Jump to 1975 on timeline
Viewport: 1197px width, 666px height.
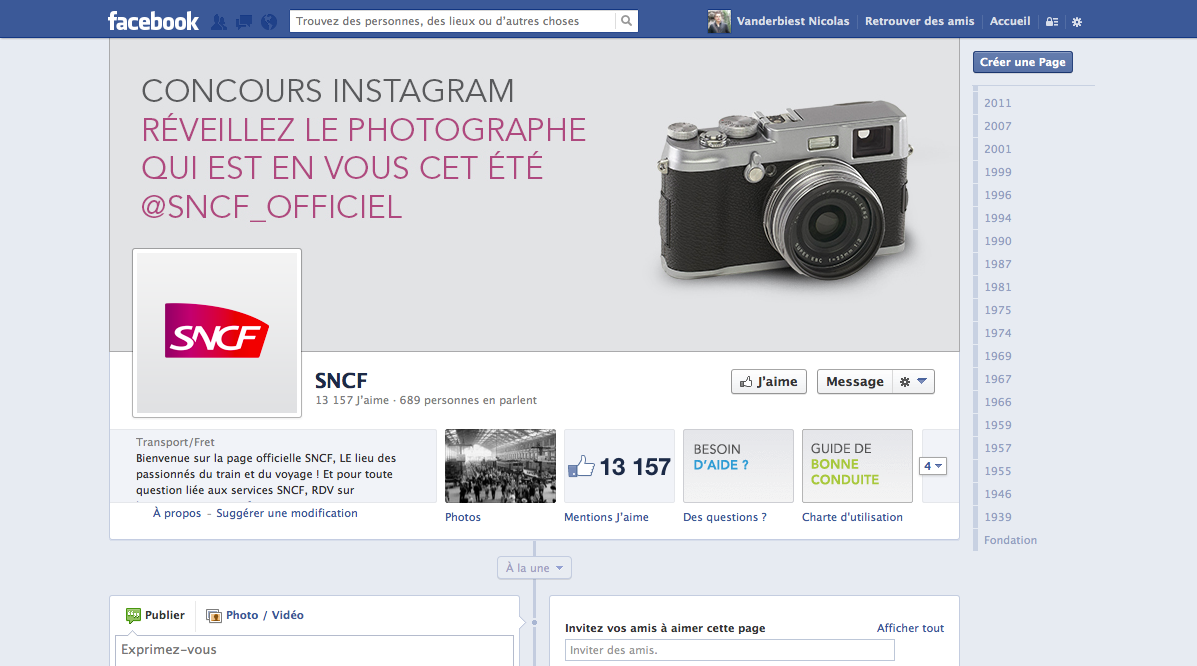point(997,309)
